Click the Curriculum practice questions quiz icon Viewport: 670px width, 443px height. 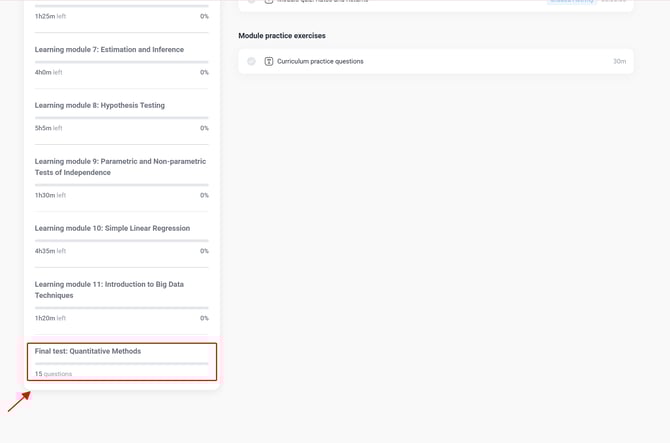(x=269, y=62)
